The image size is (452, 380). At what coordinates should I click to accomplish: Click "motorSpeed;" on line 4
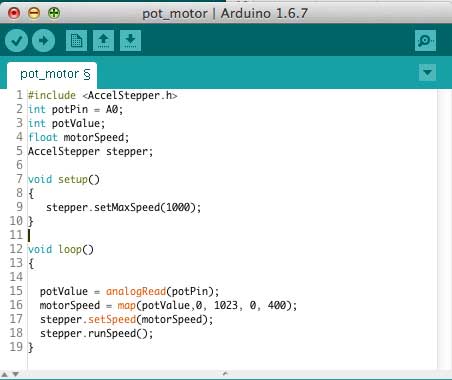pos(96,137)
